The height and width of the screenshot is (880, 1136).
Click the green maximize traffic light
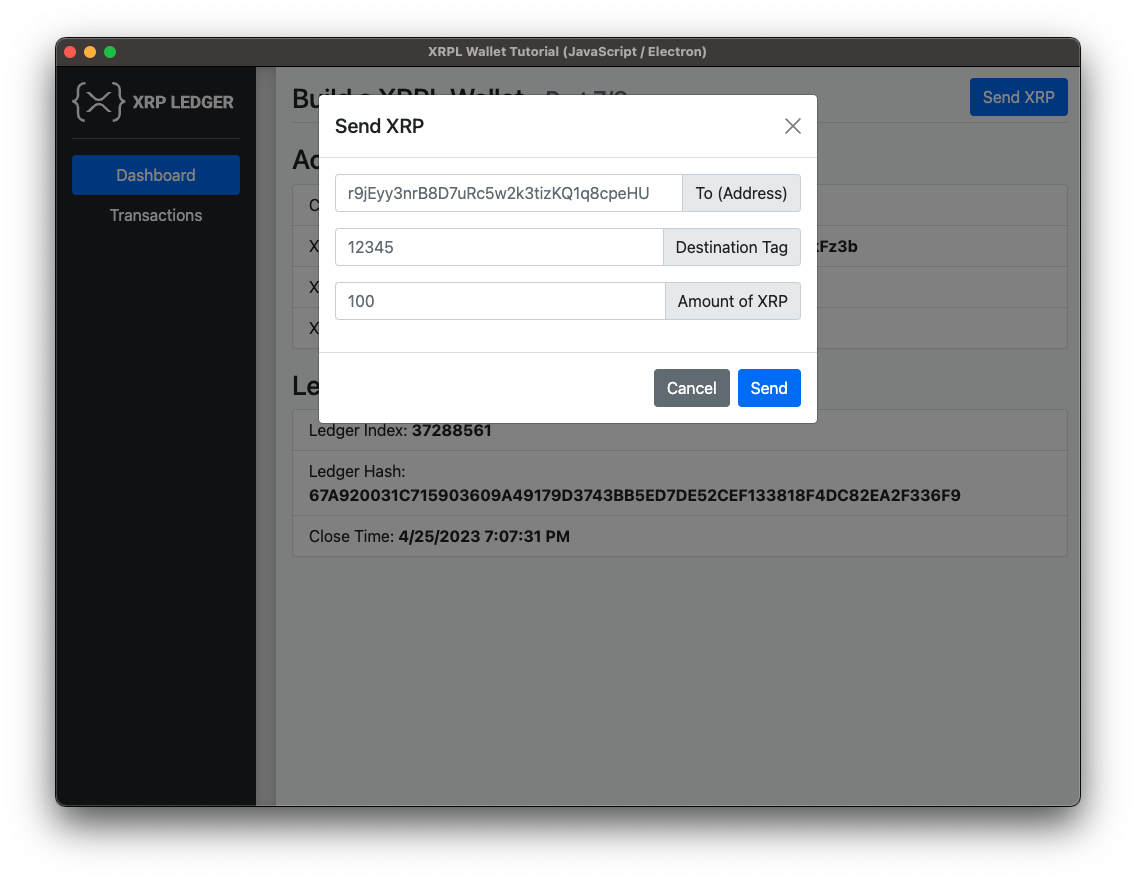[x=110, y=50]
